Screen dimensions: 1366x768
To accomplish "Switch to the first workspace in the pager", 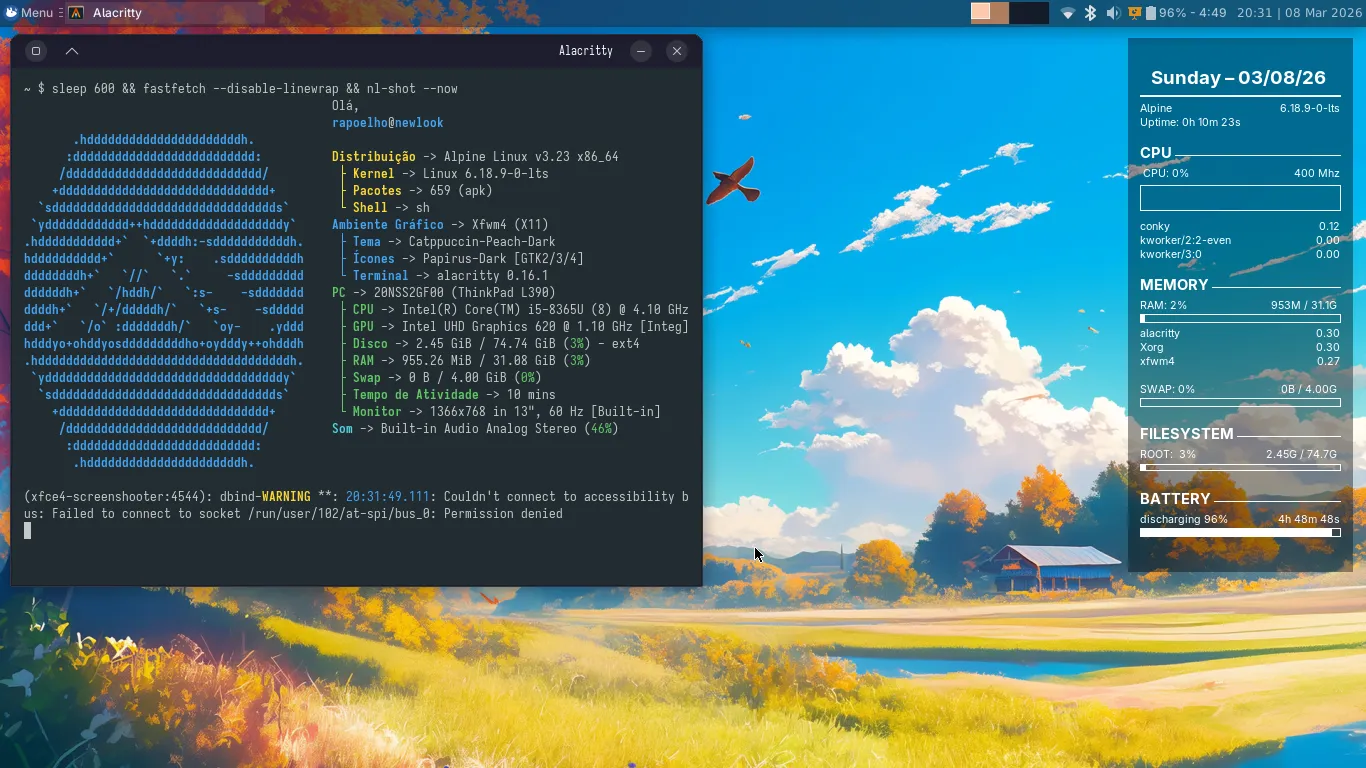I will tap(980, 13).
